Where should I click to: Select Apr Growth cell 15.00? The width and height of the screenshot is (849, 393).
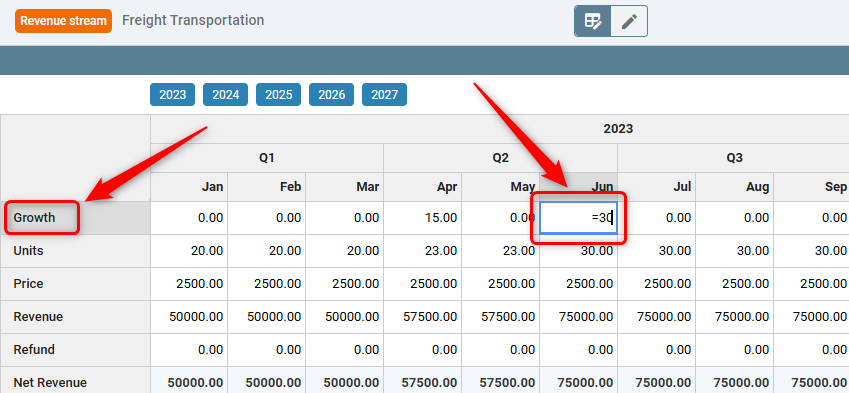pyautogui.click(x=423, y=218)
